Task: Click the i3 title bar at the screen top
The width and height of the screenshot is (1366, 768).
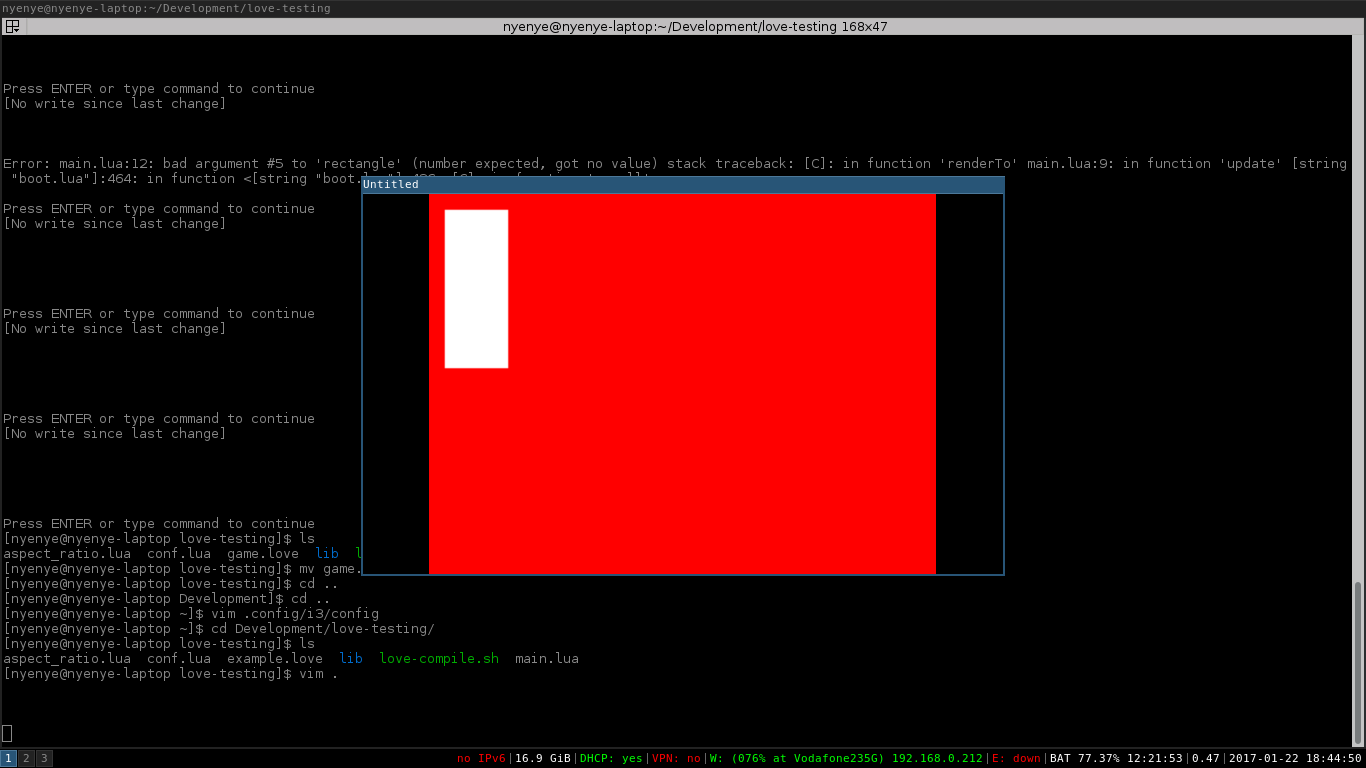Action: click(683, 8)
